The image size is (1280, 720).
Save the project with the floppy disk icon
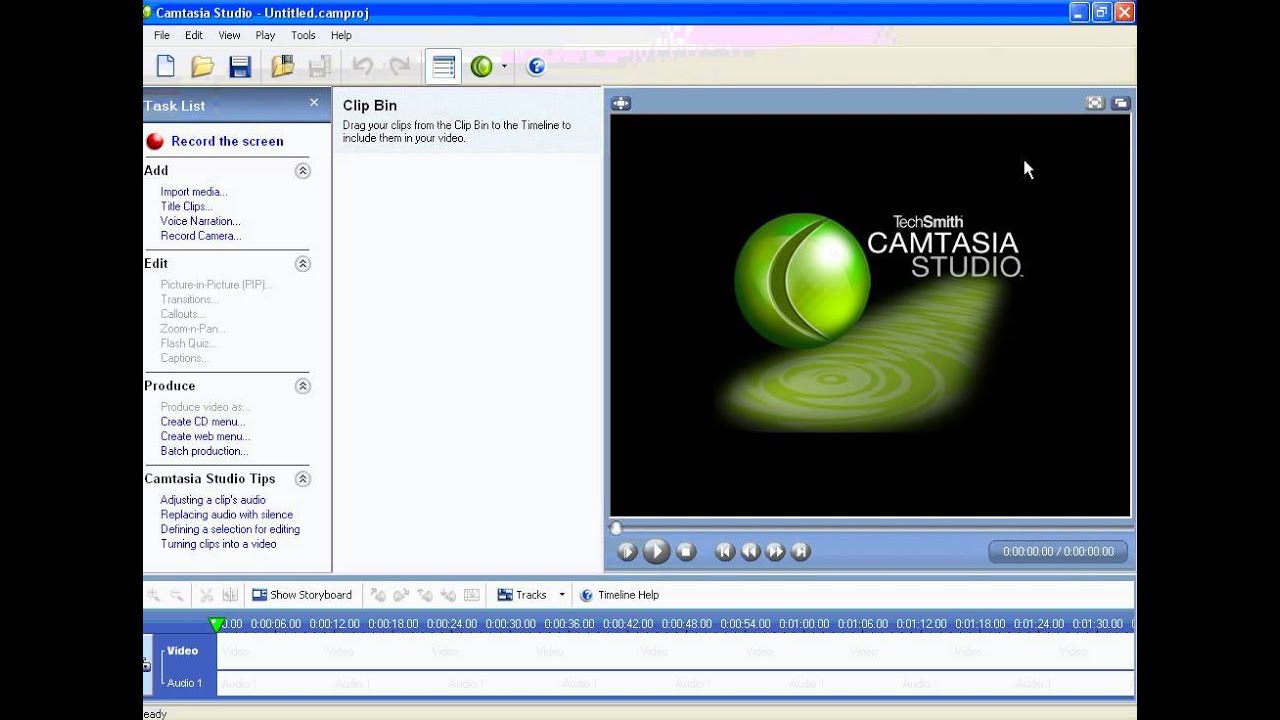point(240,67)
